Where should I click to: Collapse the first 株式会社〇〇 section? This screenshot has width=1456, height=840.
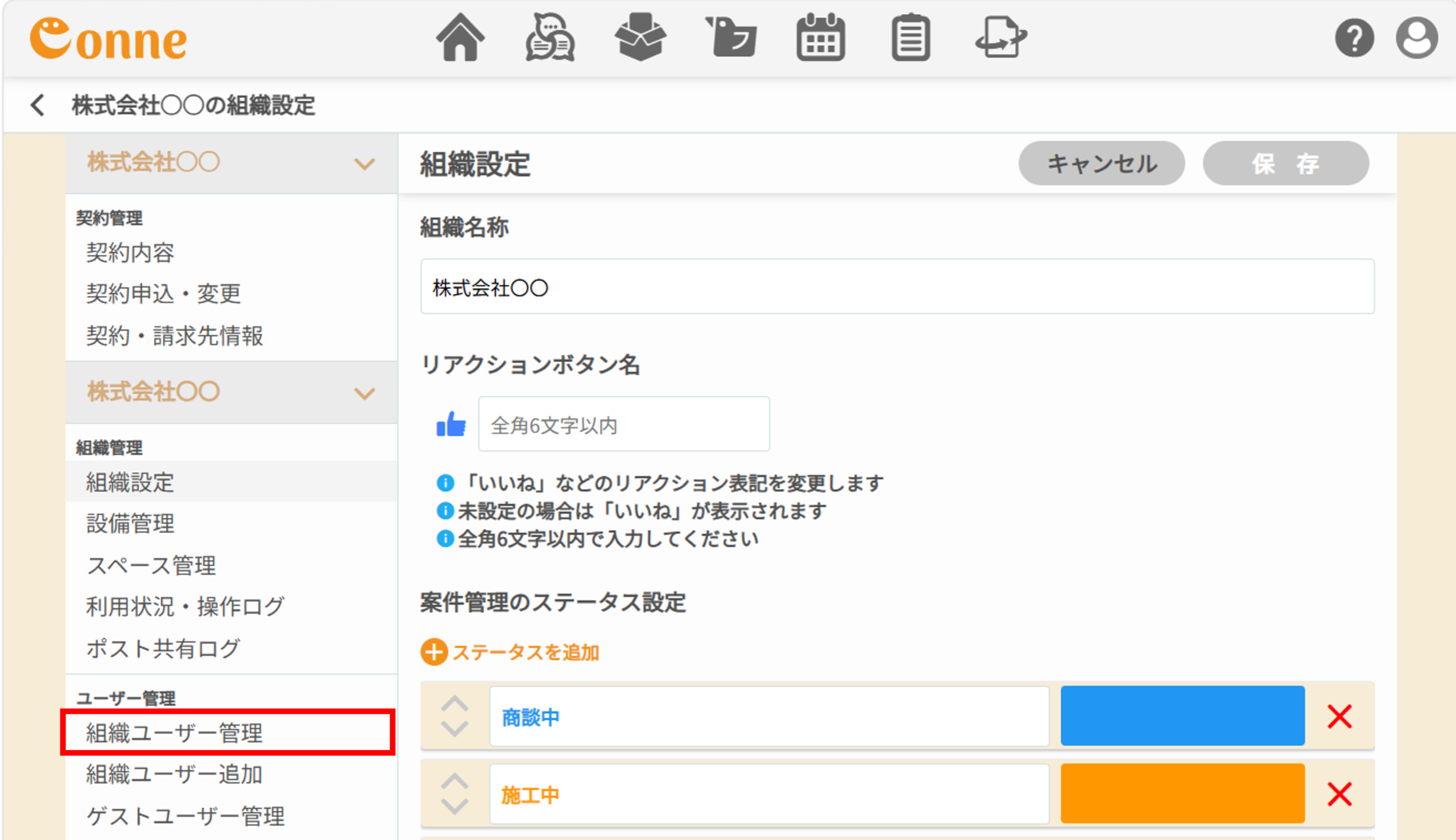(365, 164)
